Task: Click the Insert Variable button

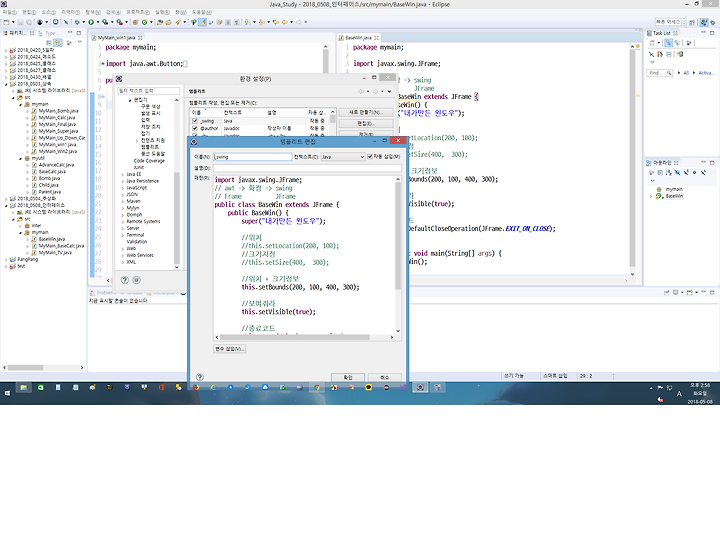Action: coord(230,349)
